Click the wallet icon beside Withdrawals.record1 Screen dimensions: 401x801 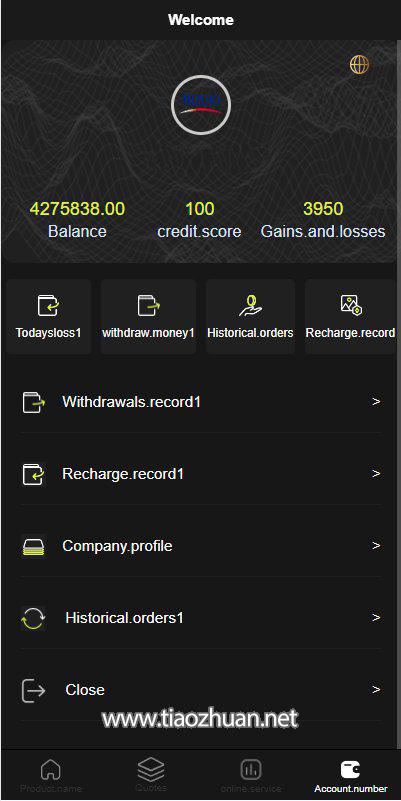34,402
